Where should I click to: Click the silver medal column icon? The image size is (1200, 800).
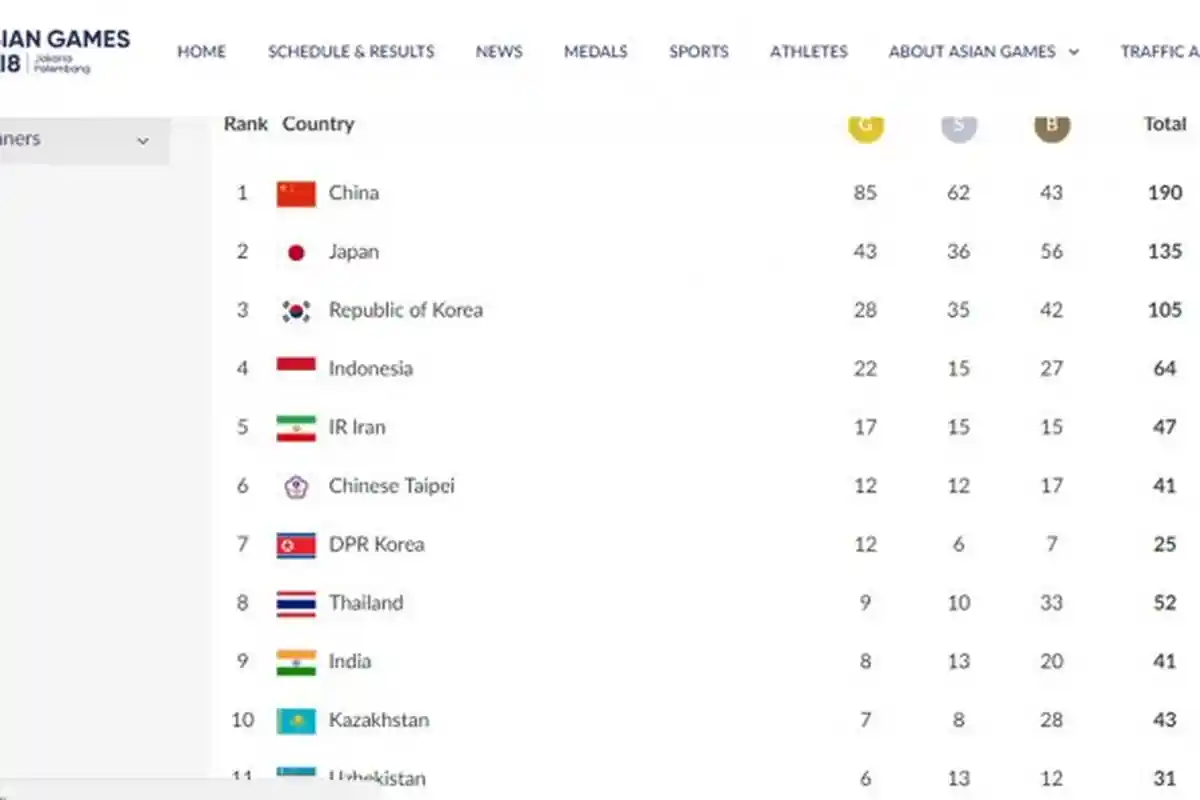coord(958,126)
